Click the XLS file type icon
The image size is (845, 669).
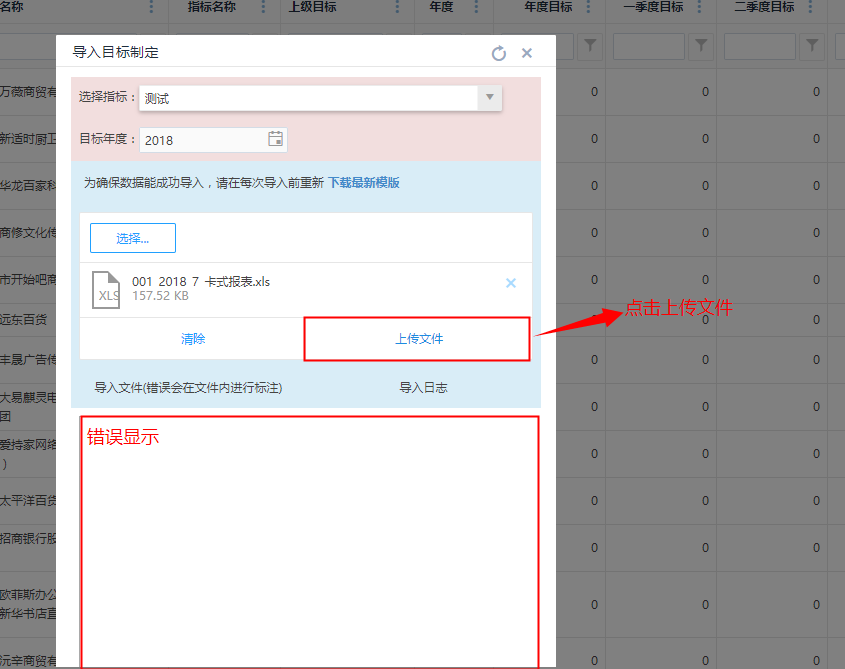pyautogui.click(x=106, y=289)
